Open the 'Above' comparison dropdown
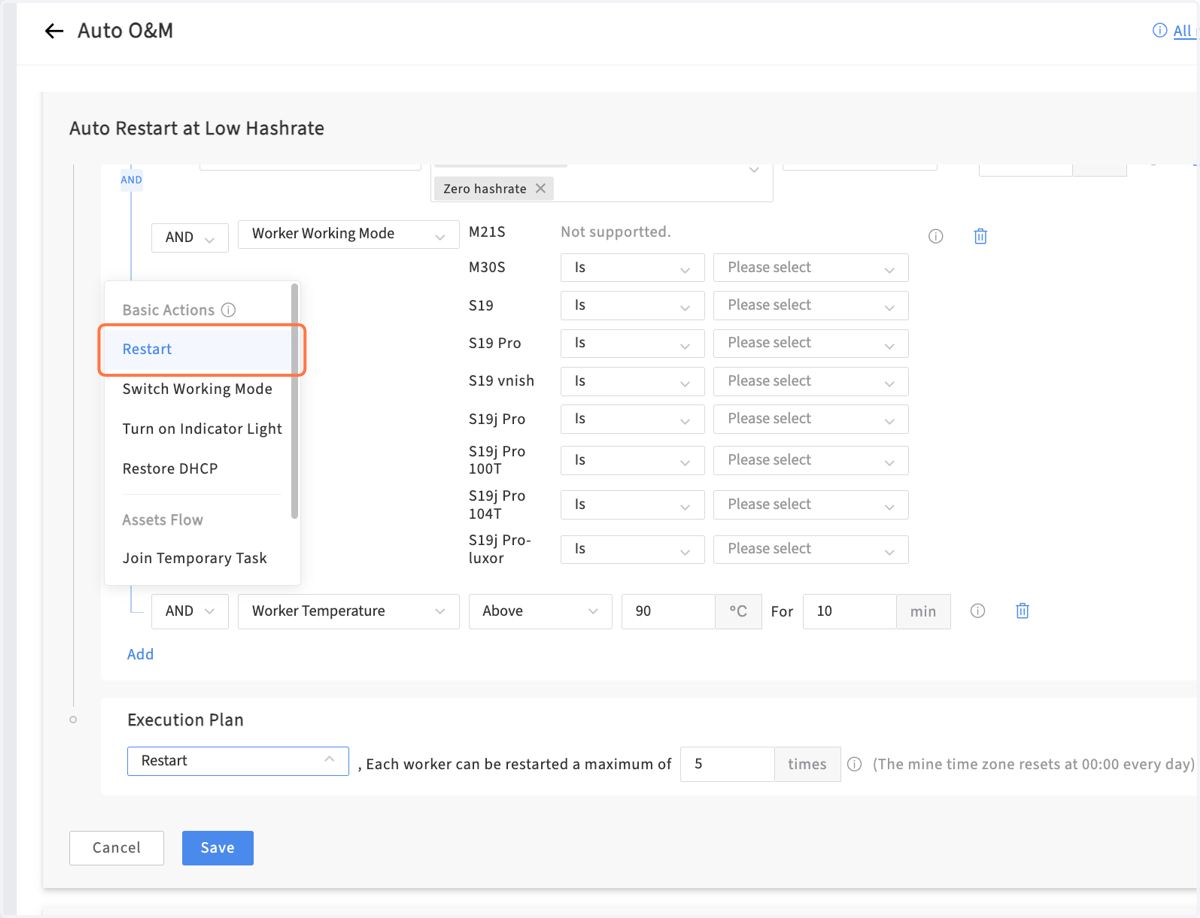The image size is (1200, 918). click(540, 611)
